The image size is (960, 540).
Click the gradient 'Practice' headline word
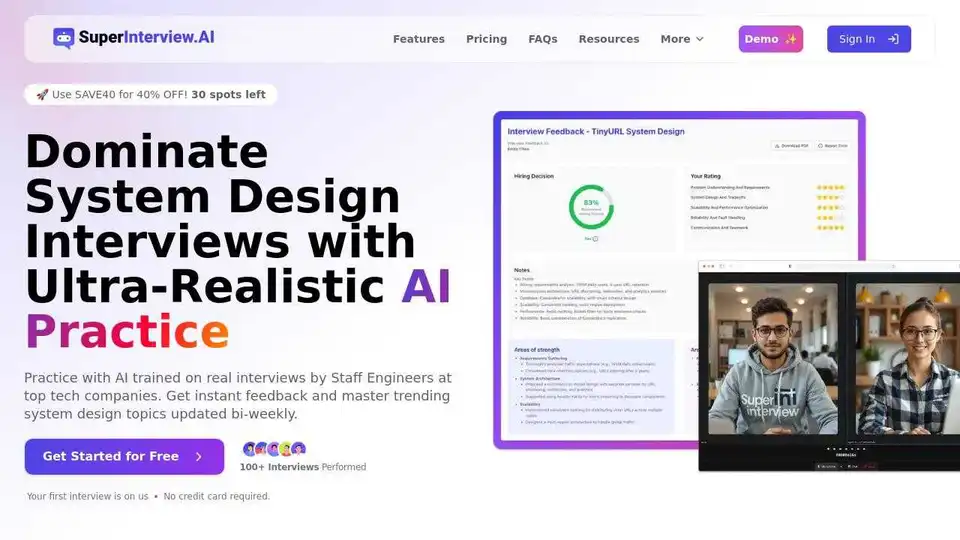127,331
